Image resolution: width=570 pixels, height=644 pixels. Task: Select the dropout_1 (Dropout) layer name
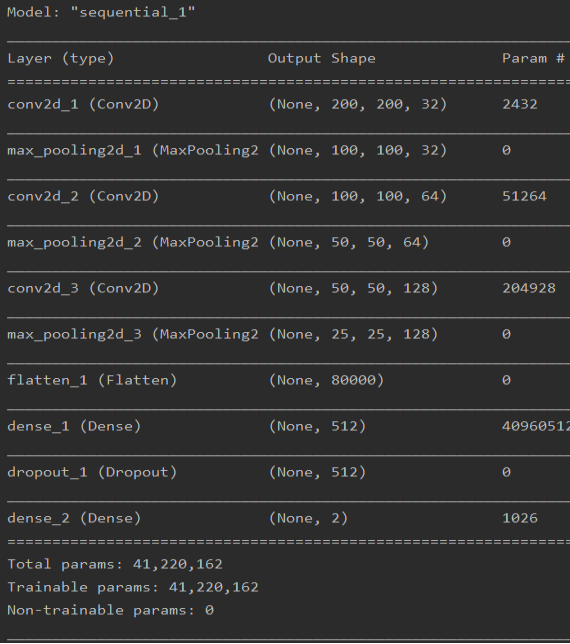point(92,472)
